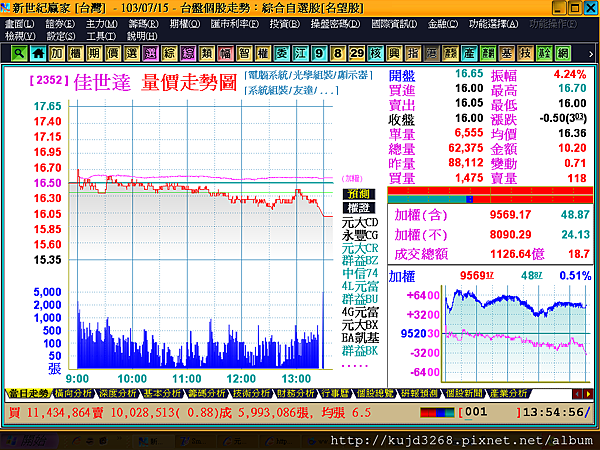Open the 畫面(L) menu

(x=19, y=24)
